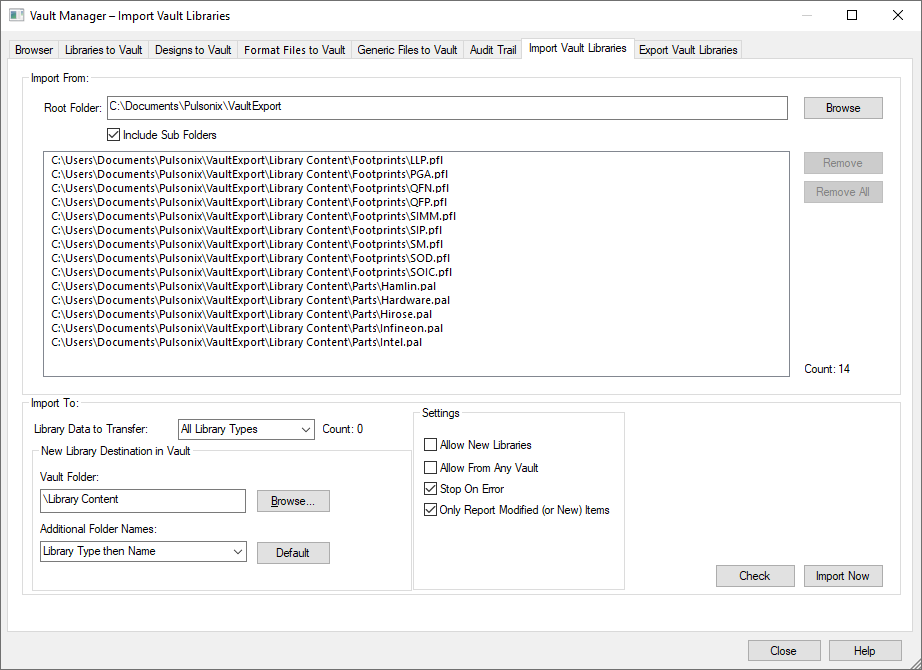The image size is (922, 670).
Task: Reset folder names with Default button
Action: pyautogui.click(x=293, y=552)
